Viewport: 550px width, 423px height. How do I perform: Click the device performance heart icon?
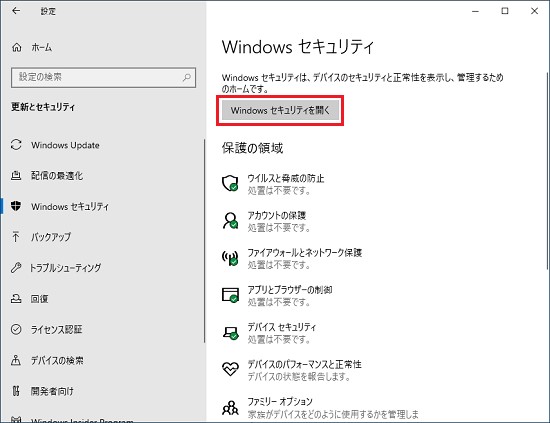(x=230, y=369)
